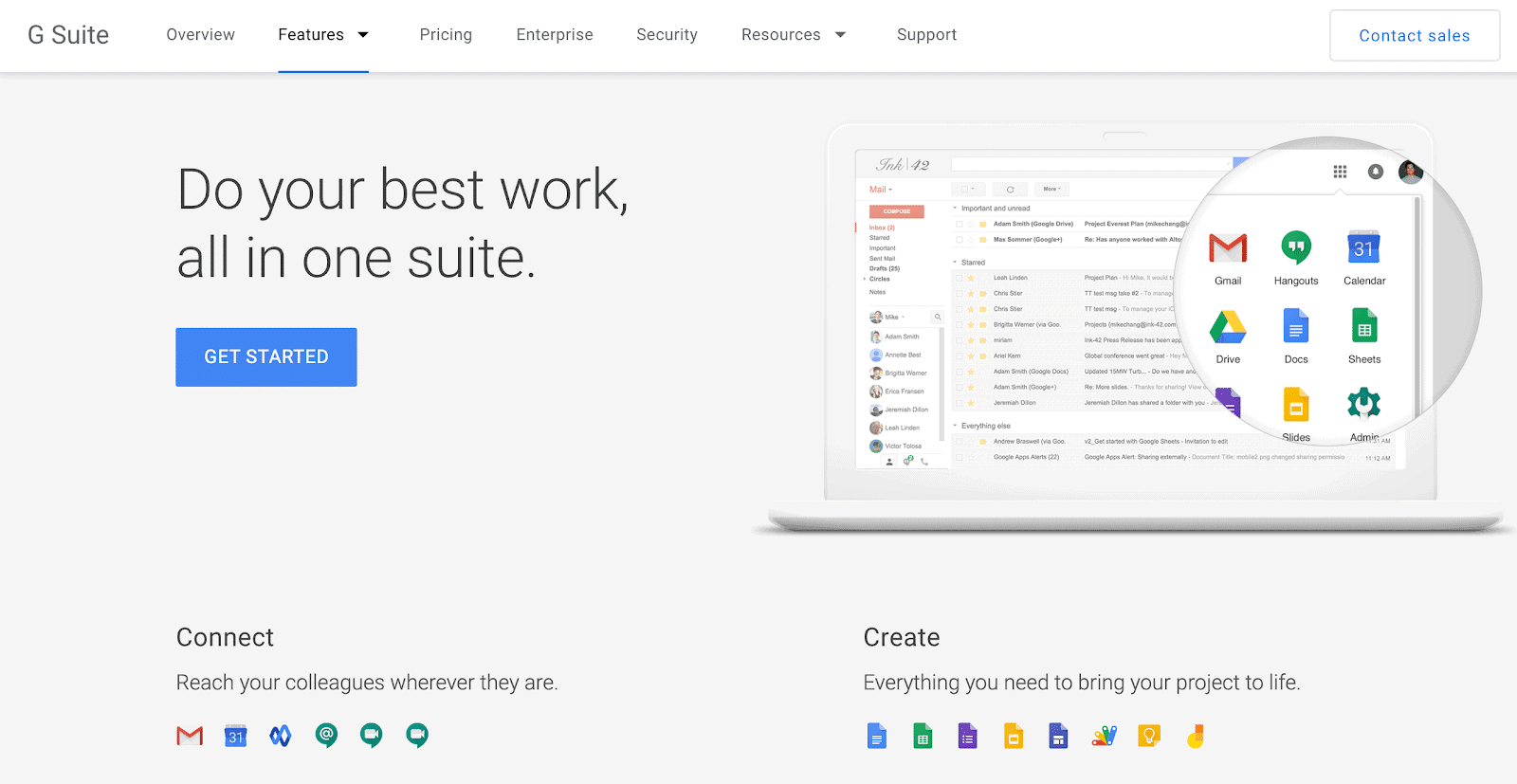This screenshot has height=784, width=1517.
Task: Click the Drive icon in the app launcher
Action: [1228, 327]
